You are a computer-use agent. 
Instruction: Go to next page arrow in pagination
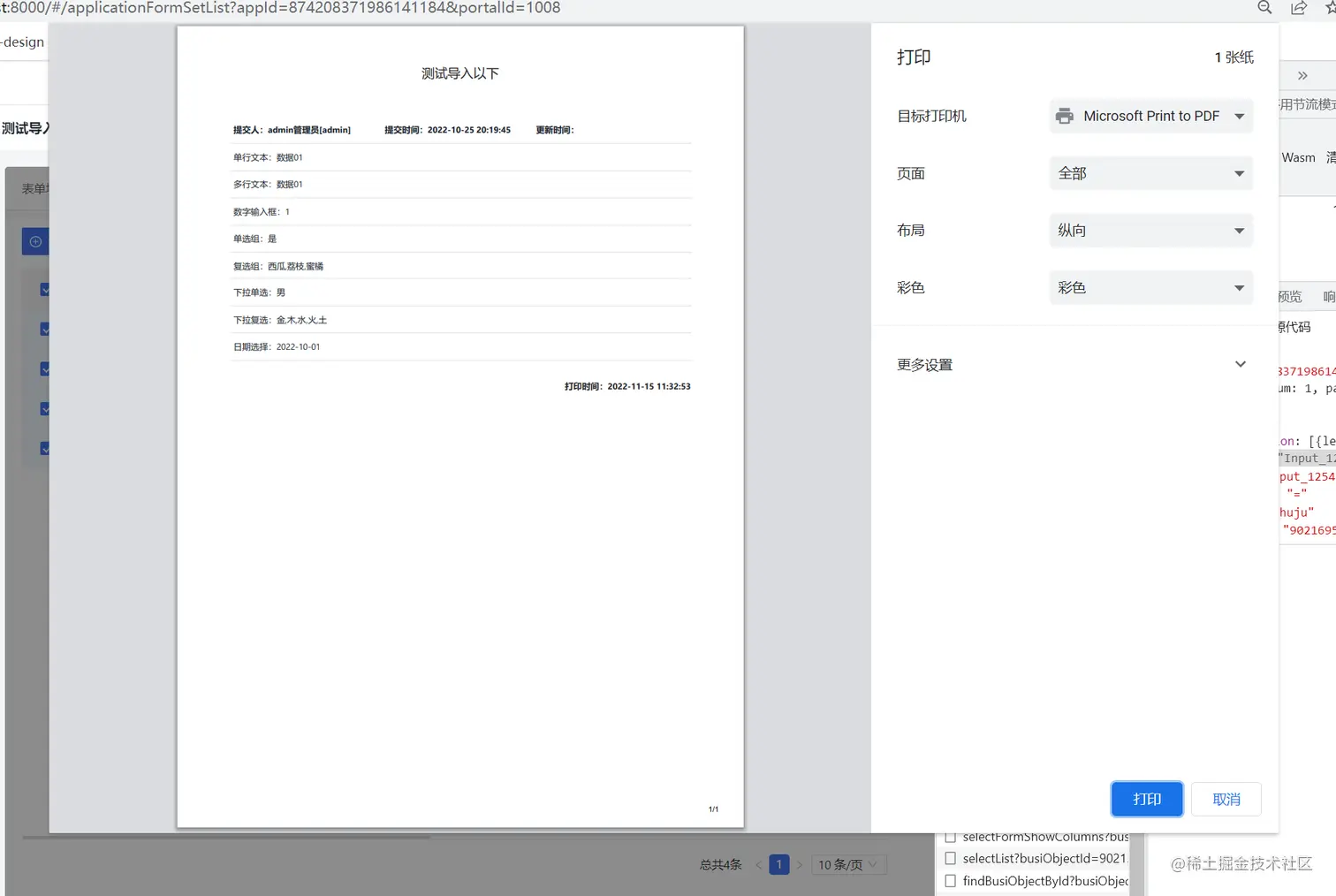[800, 865]
